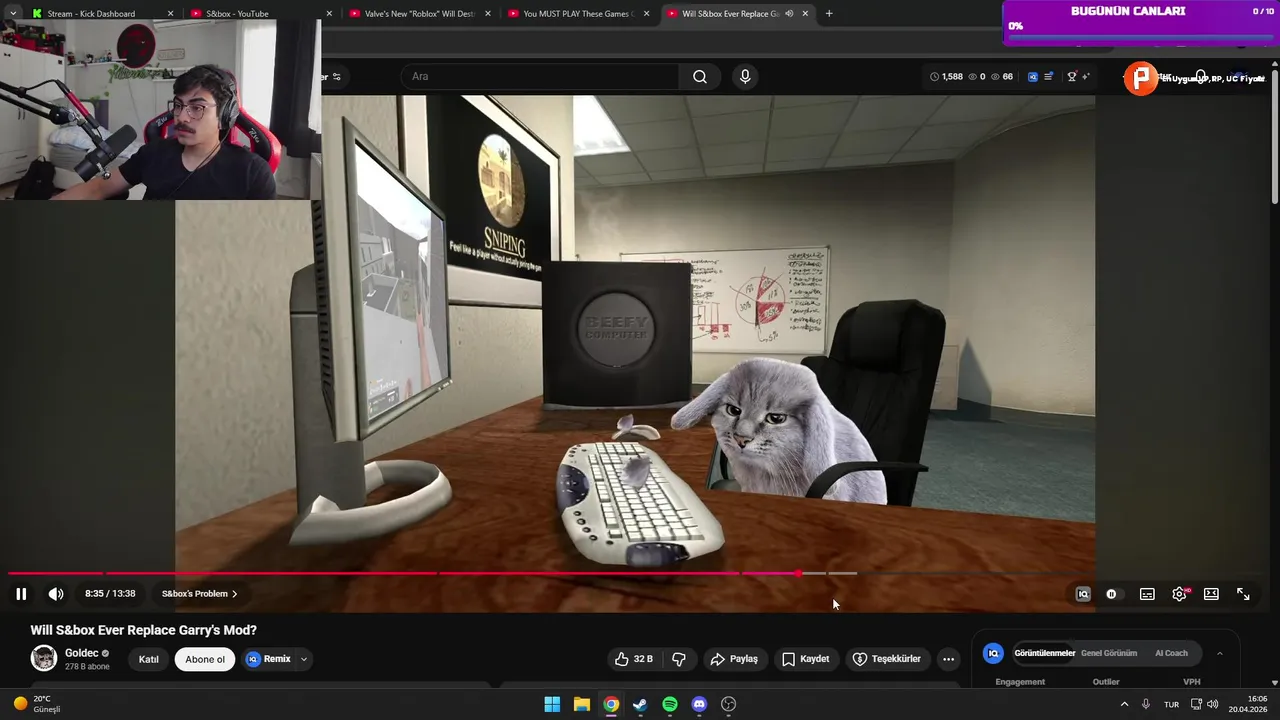The height and width of the screenshot is (720, 1280).
Task: Click the TUR keyboard language indicator
Action: pyautogui.click(x=1171, y=704)
